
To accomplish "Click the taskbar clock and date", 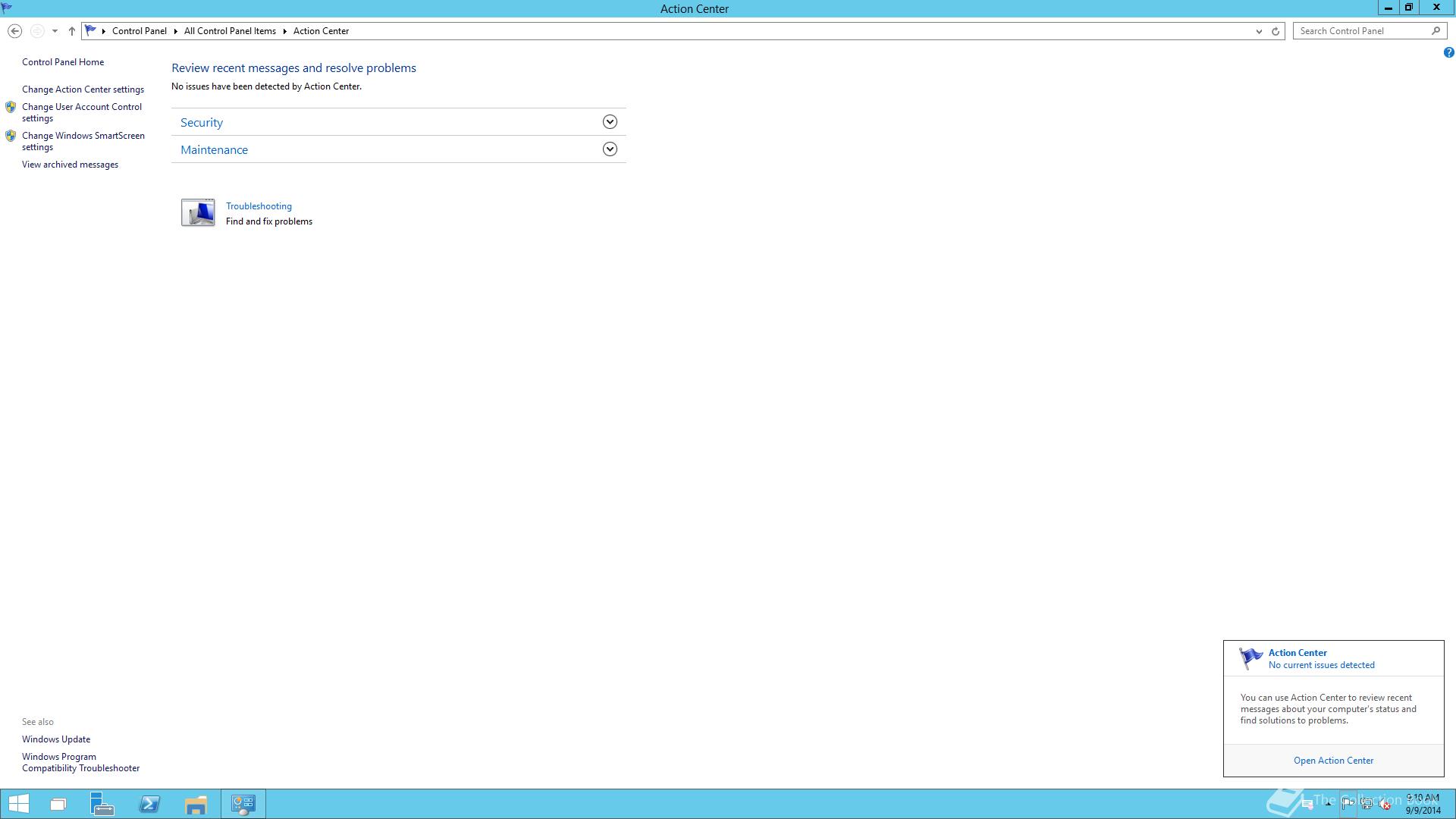I will (1423, 804).
